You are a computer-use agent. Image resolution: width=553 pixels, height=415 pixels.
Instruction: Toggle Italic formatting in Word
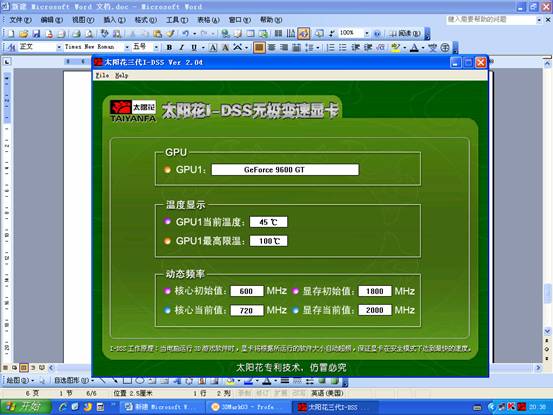point(182,47)
